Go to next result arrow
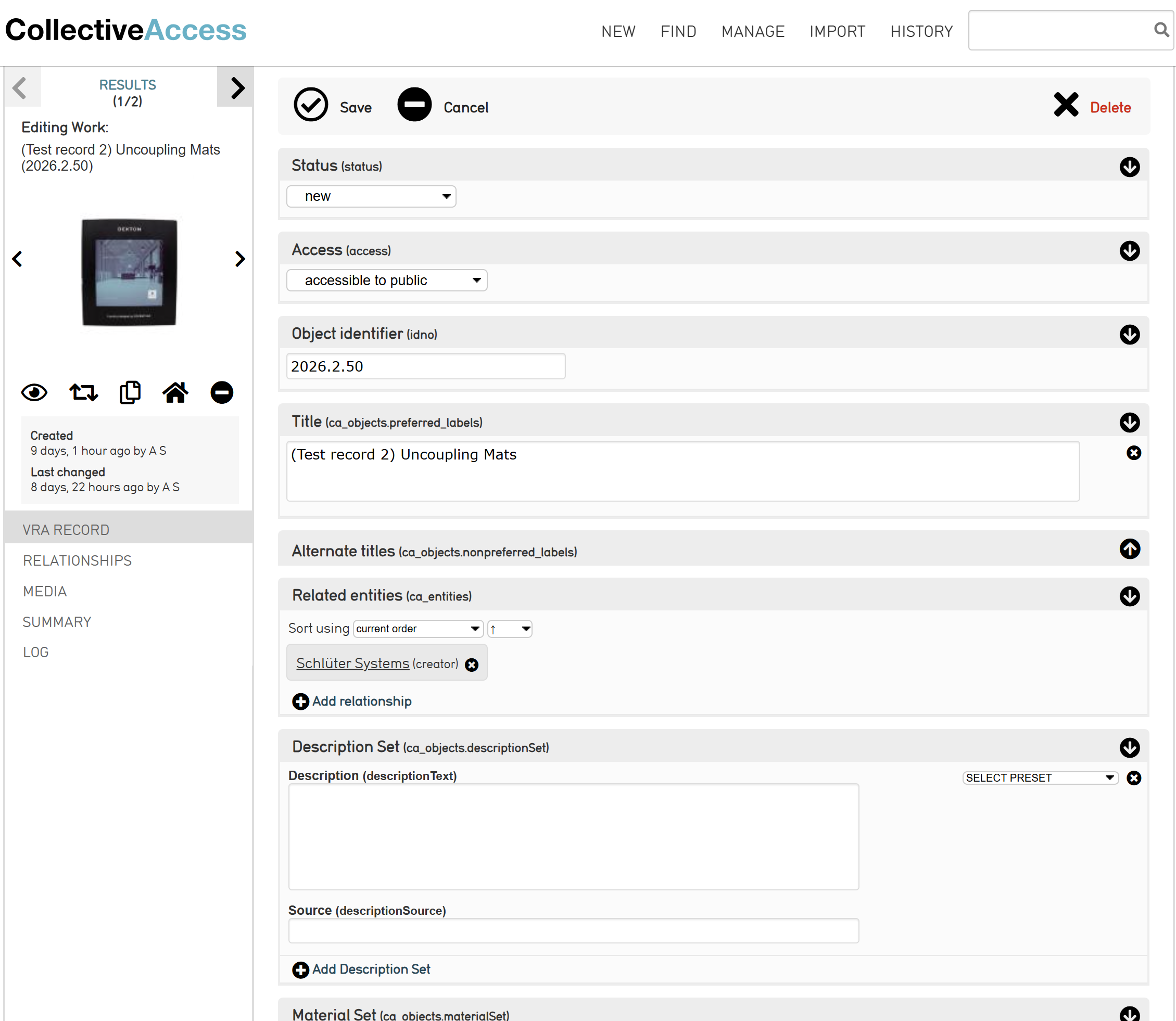1176x1021 pixels. pos(235,87)
